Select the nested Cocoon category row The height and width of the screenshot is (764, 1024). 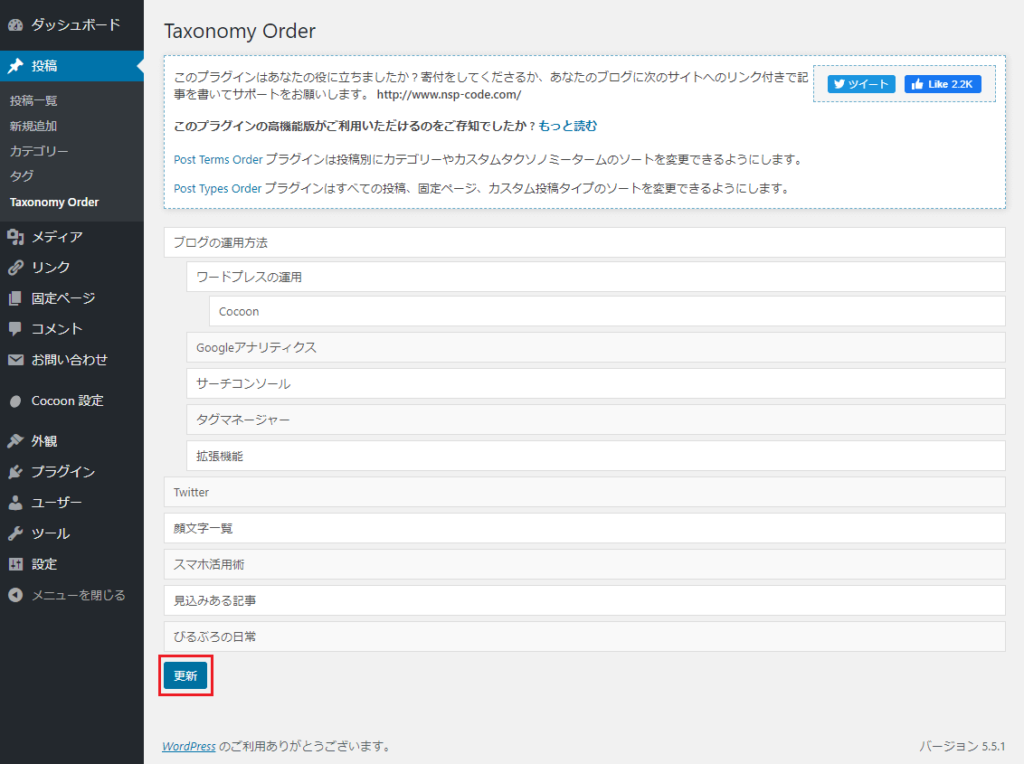pos(607,311)
